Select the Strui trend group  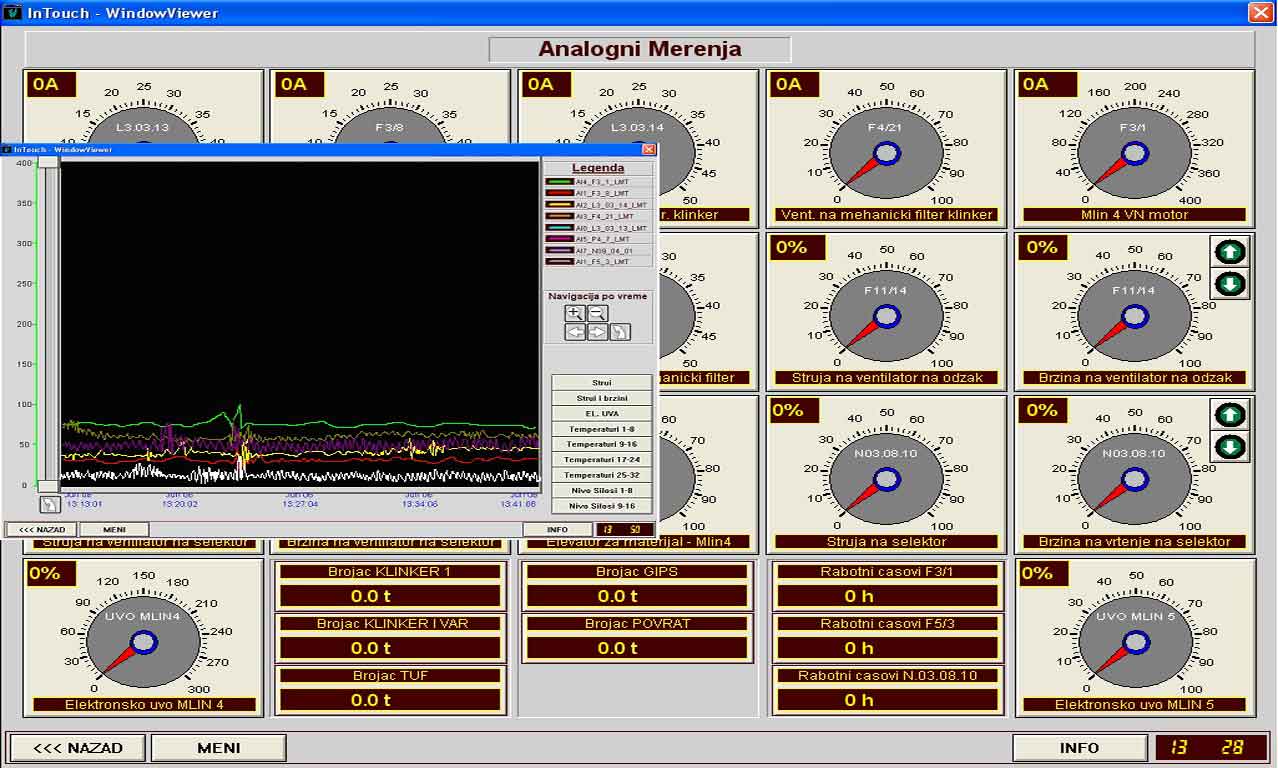pyautogui.click(x=601, y=383)
